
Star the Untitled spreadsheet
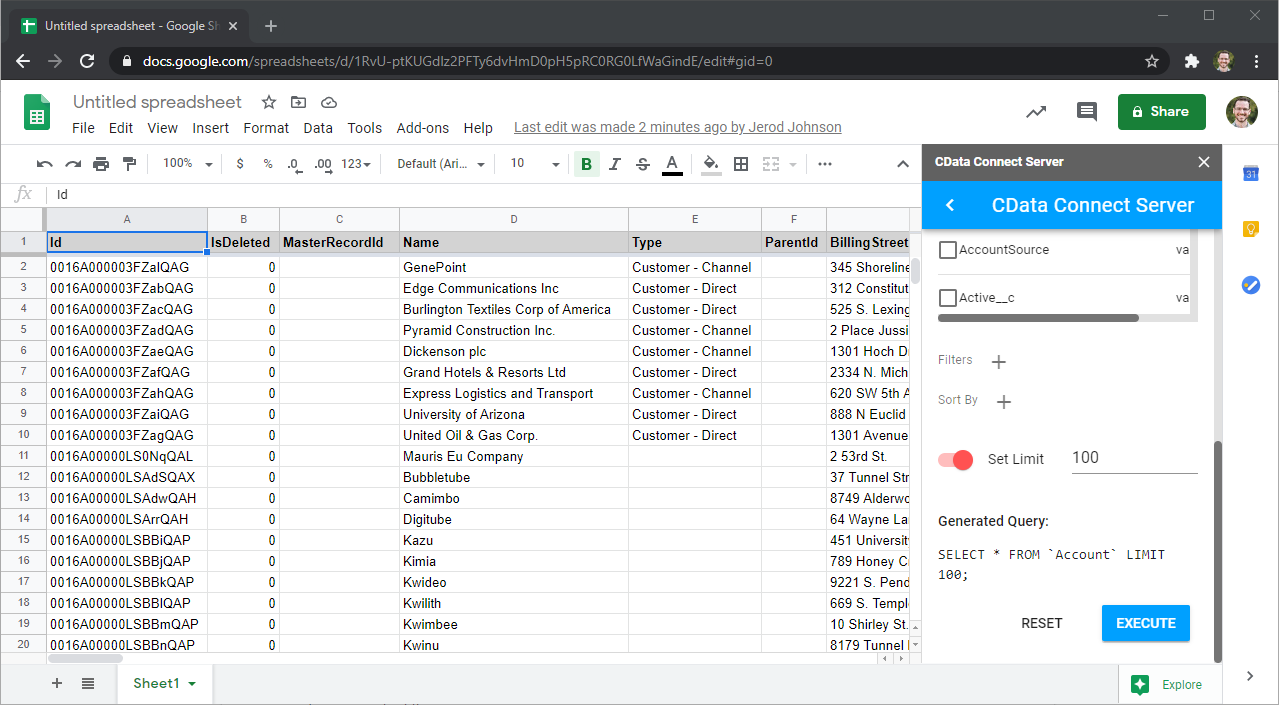[269, 102]
